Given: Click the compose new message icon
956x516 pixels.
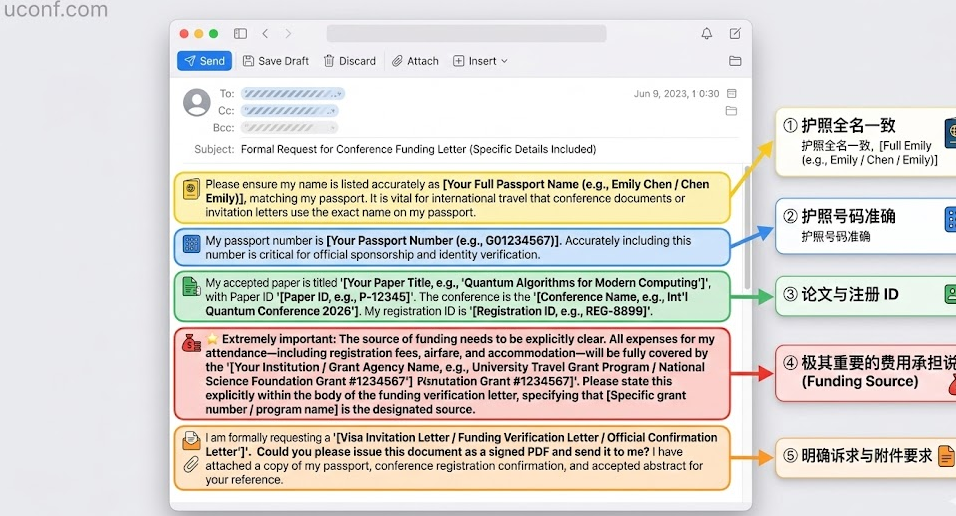Looking at the screenshot, I should [x=735, y=34].
